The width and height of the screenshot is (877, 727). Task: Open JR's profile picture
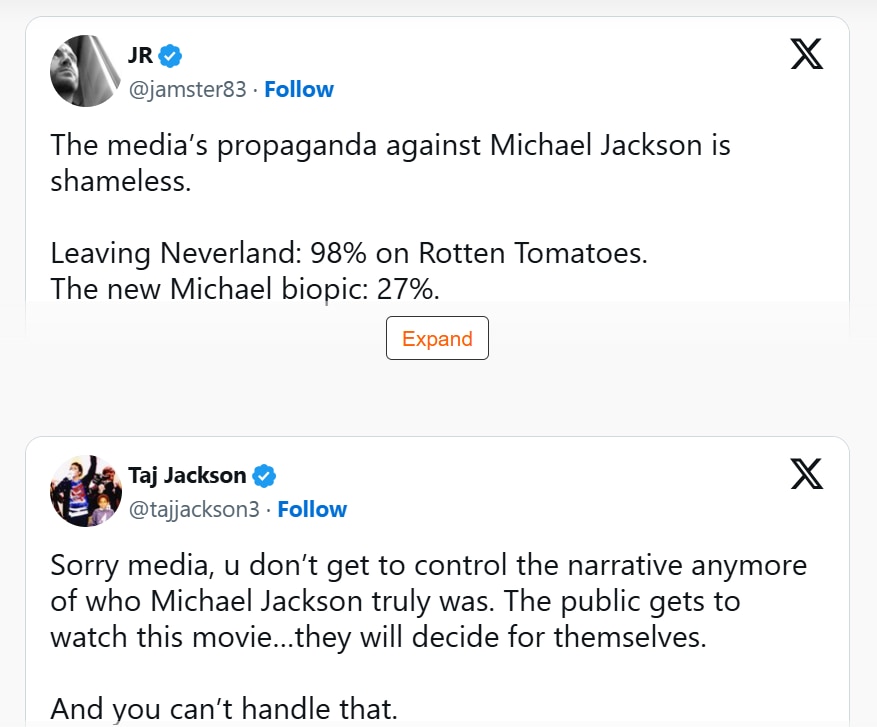(86, 71)
